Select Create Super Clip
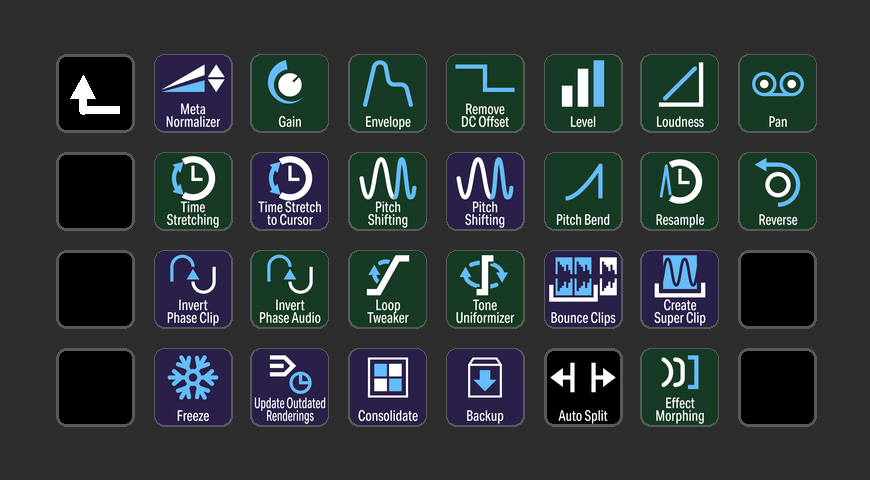870x480 pixels. coord(680,289)
